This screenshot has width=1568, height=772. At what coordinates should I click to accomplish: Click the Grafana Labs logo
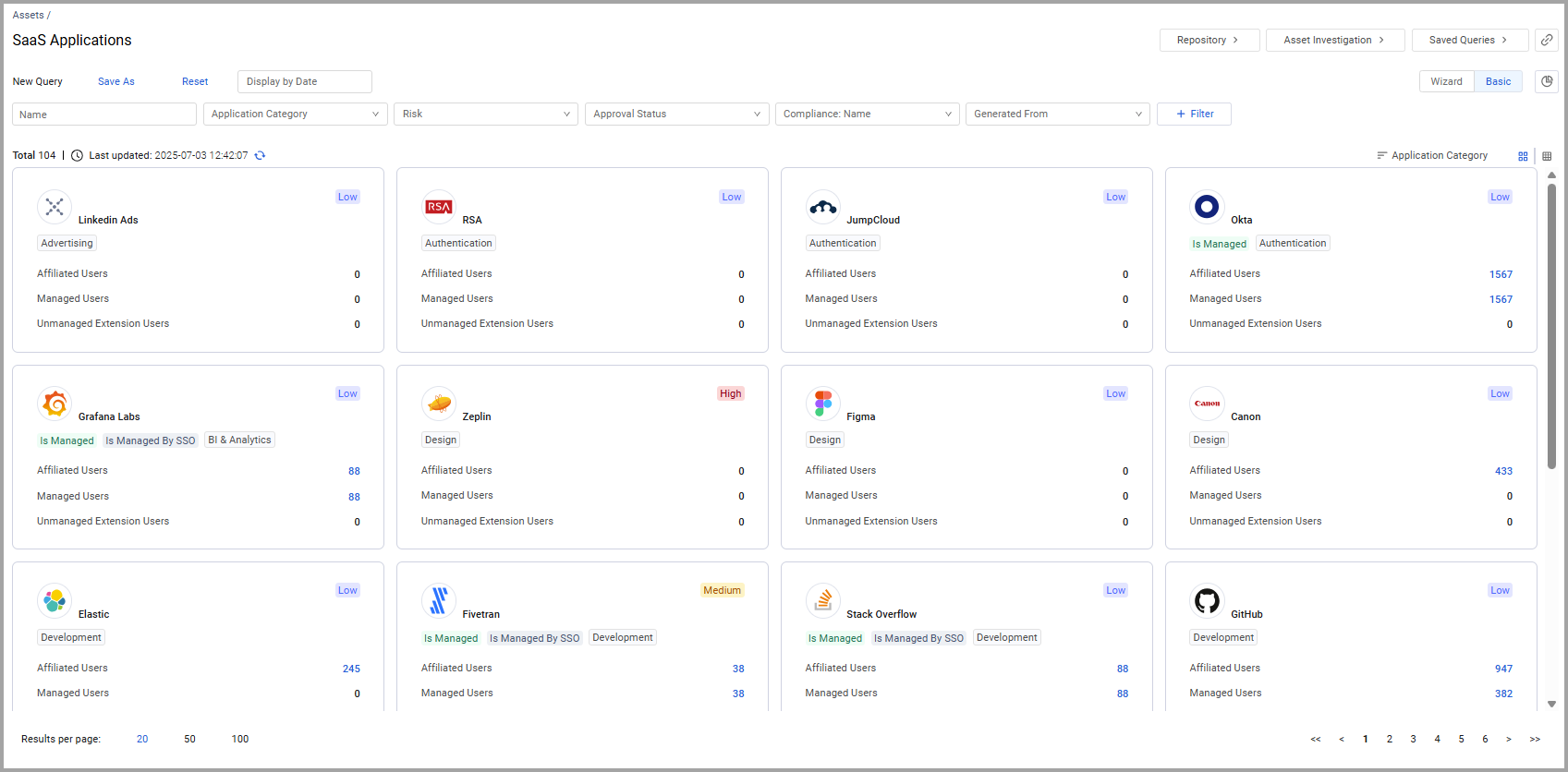55,404
